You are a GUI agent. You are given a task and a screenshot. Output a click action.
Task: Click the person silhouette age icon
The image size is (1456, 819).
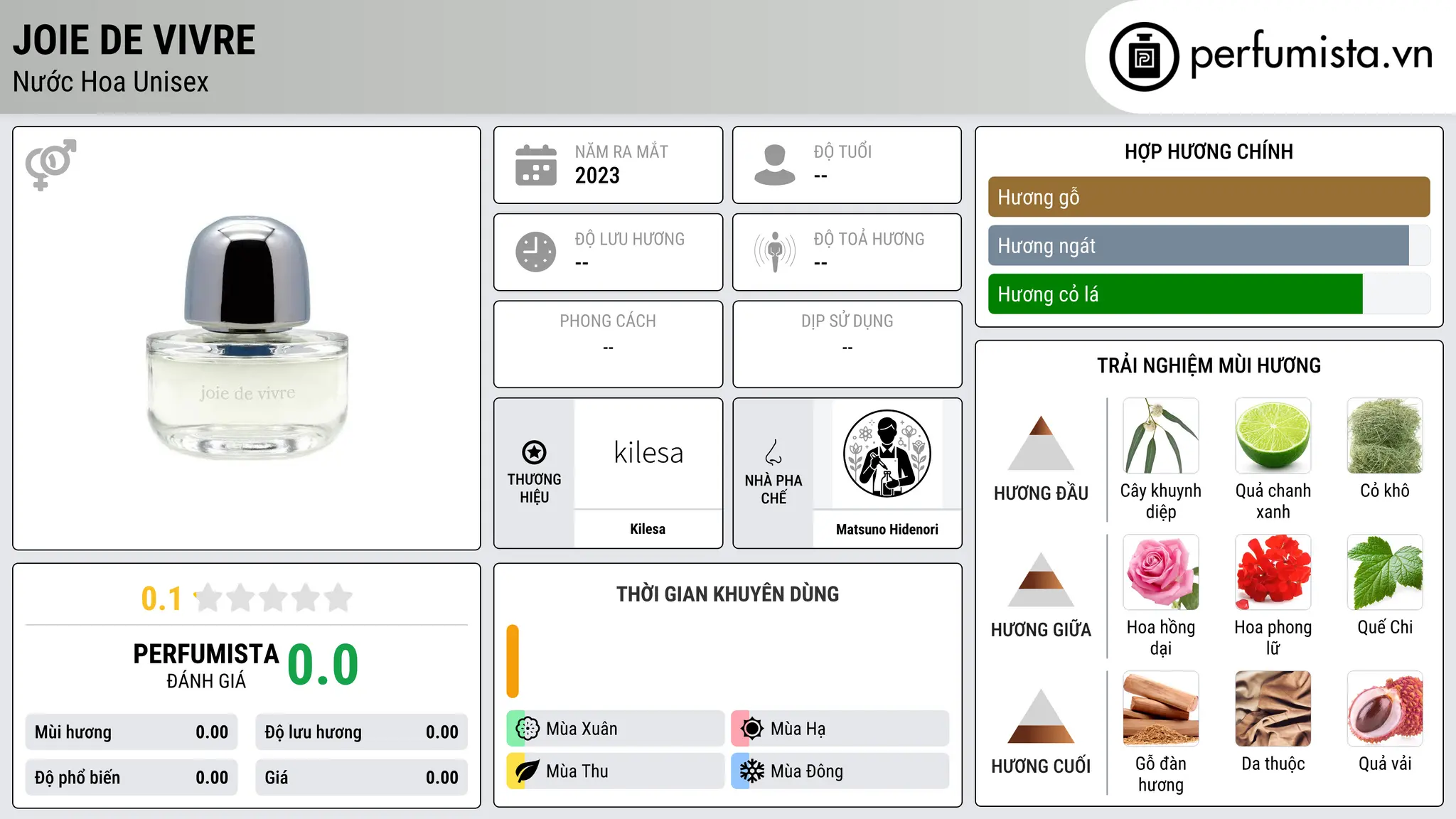(775, 165)
